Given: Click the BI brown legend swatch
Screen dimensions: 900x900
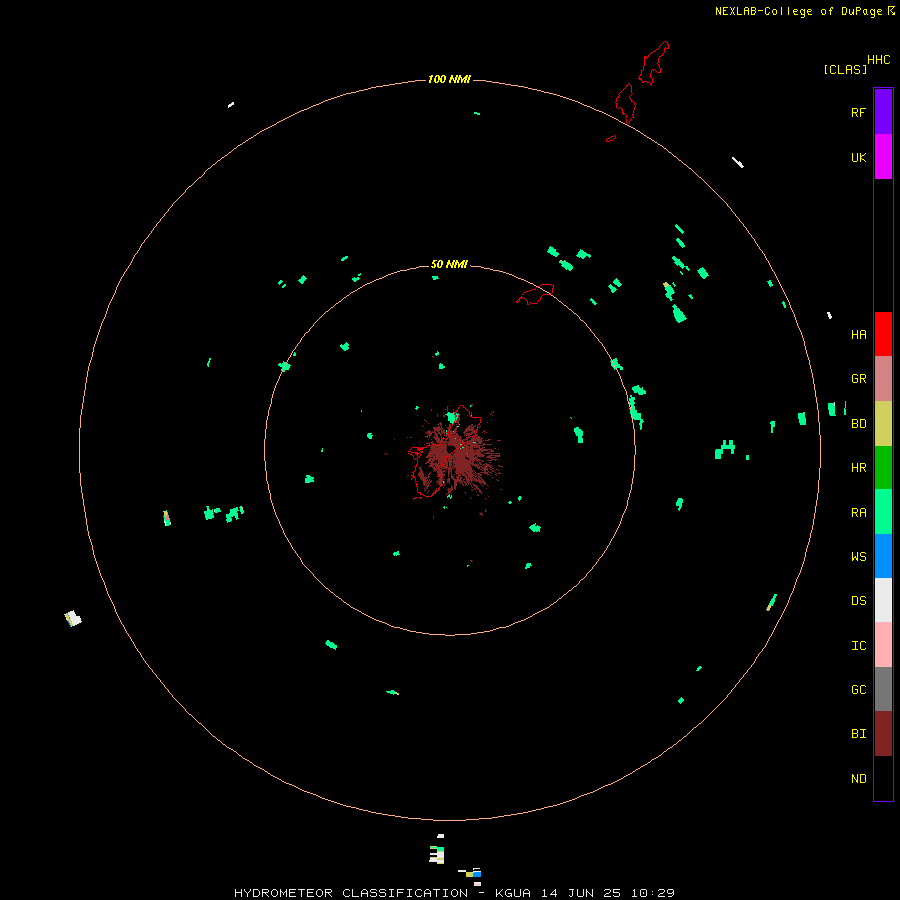Looking at the screenshot, I should click(883, 734).
